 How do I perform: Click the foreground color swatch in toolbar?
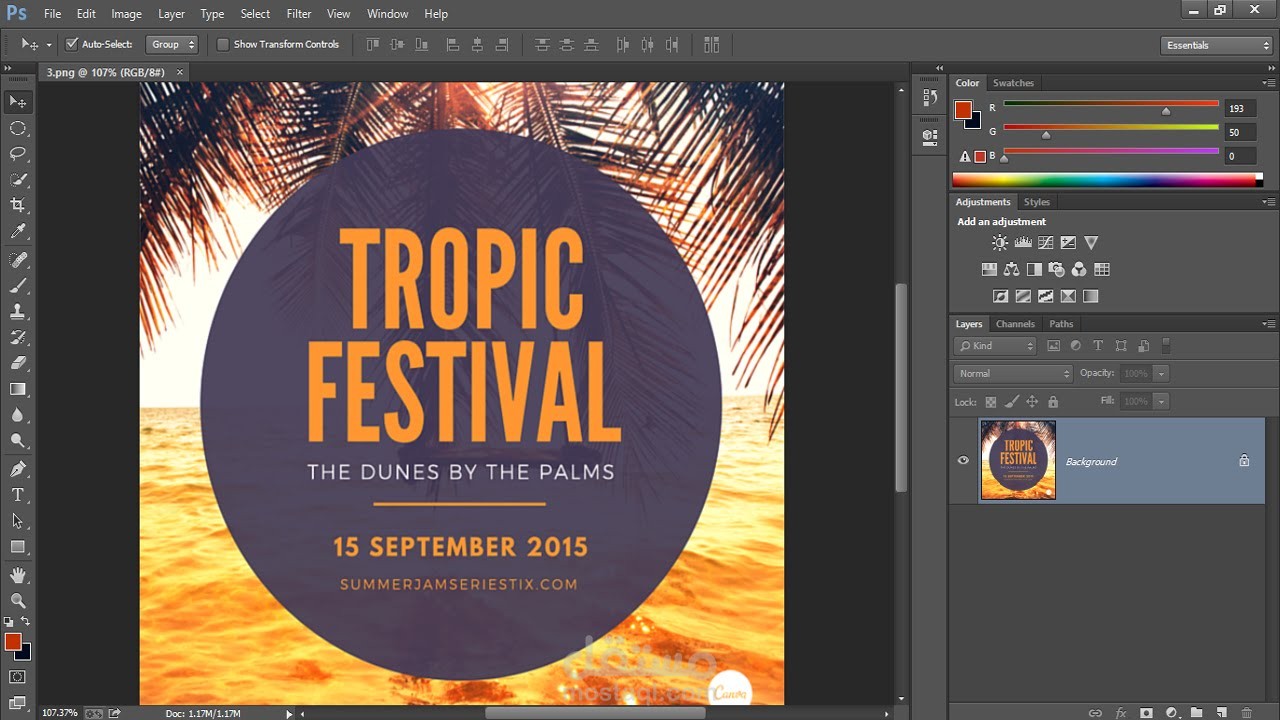coord(12,641)
